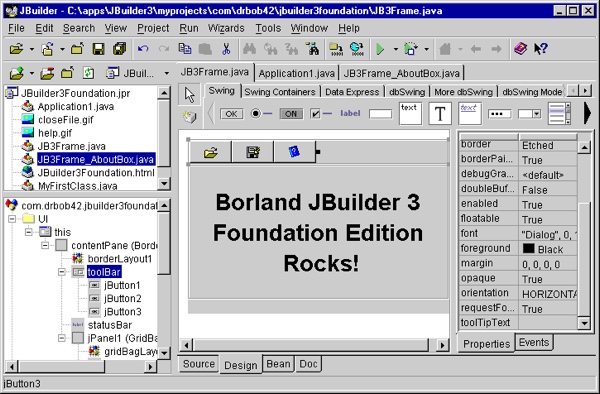Collapse the toolBar node in component tree

(x=62, y=272)
